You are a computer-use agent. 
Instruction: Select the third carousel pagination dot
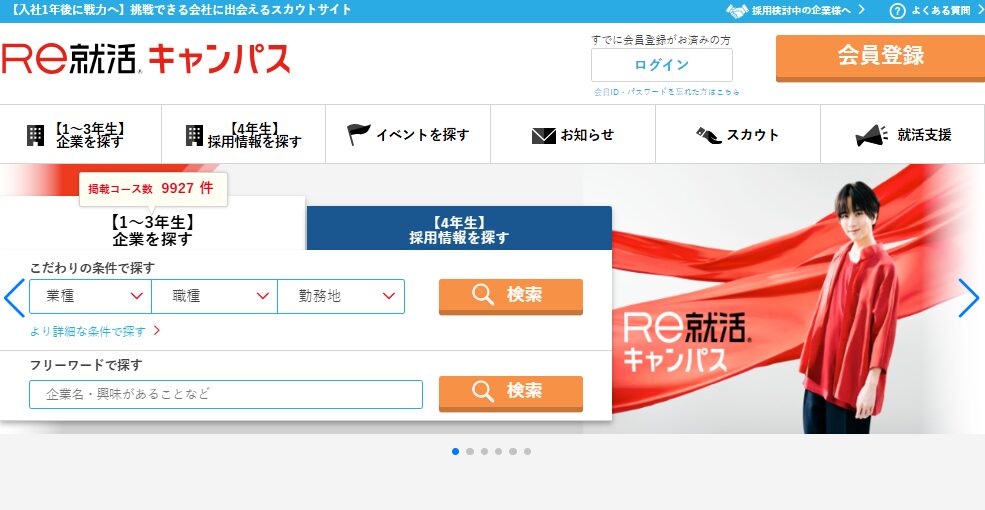[484, 451]
